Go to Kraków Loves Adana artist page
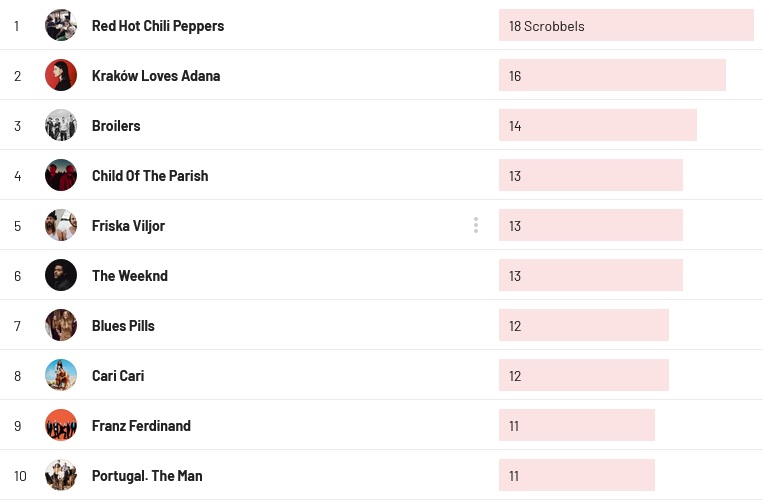 pos(156,76)
